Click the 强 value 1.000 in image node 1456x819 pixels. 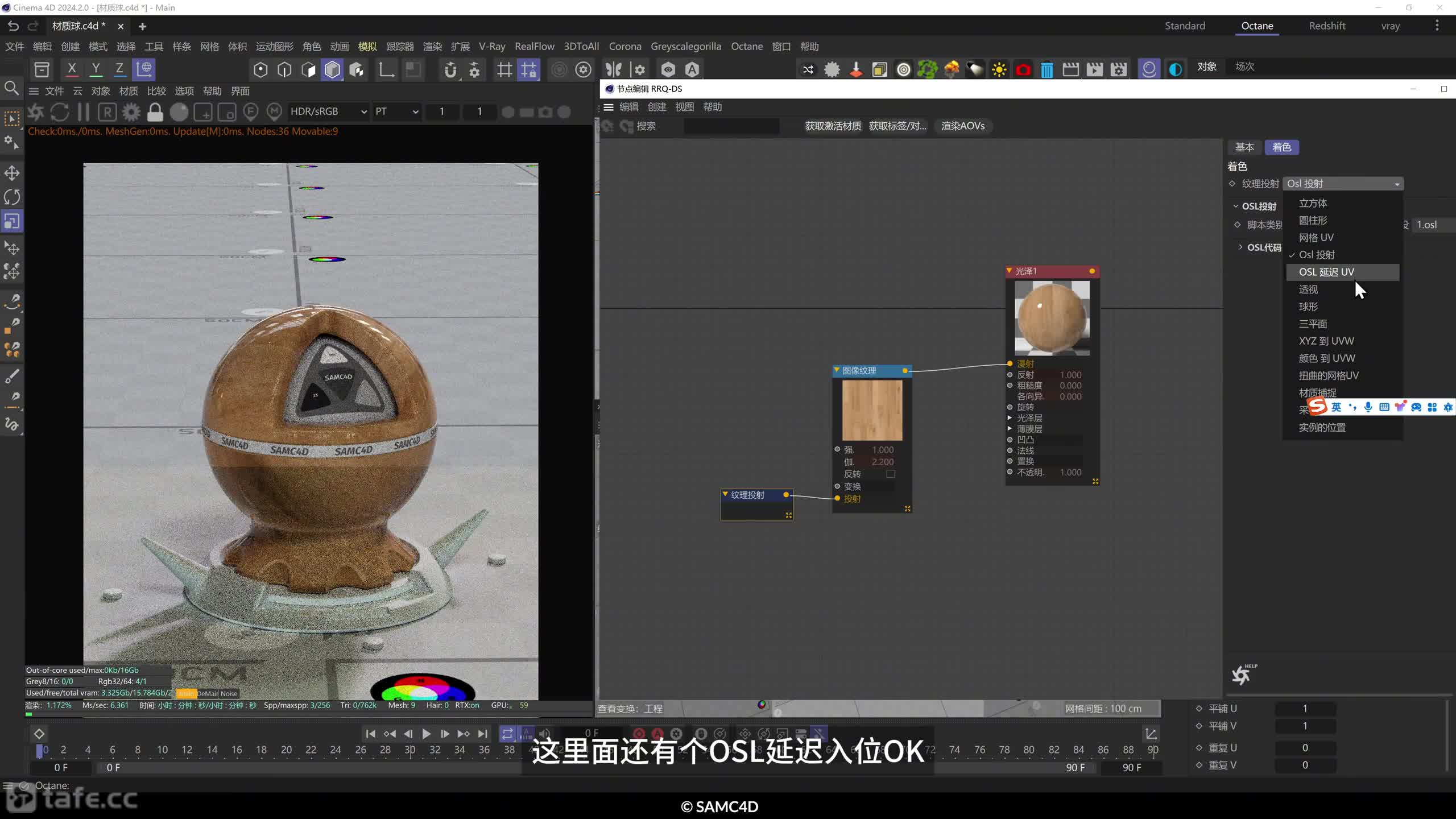[x=882, y=450]
